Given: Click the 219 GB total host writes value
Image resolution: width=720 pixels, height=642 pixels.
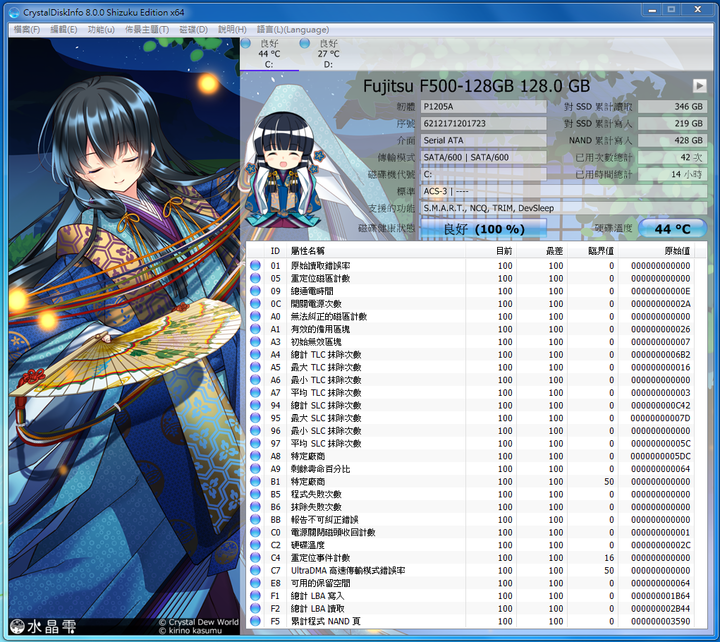Looking at the screenshot, I should [x=672, y=124].
